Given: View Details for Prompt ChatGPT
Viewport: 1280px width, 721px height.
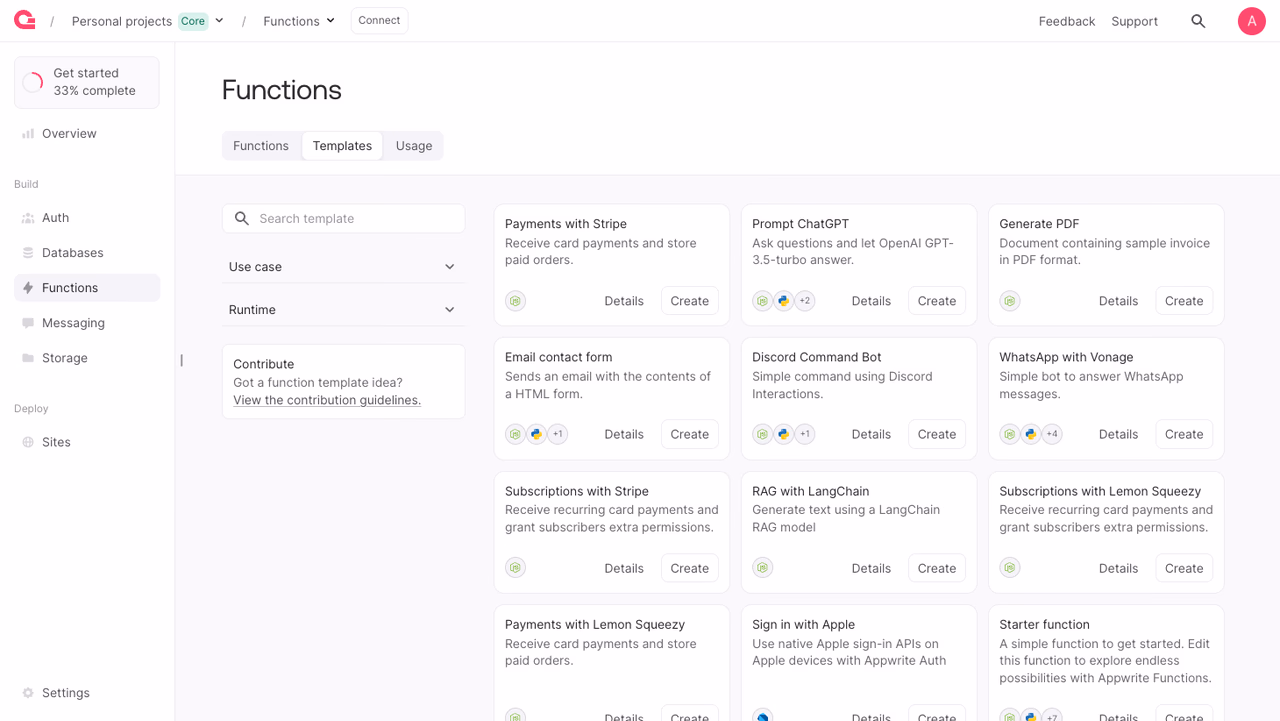Looking at the screenshot, I should 871,301.
